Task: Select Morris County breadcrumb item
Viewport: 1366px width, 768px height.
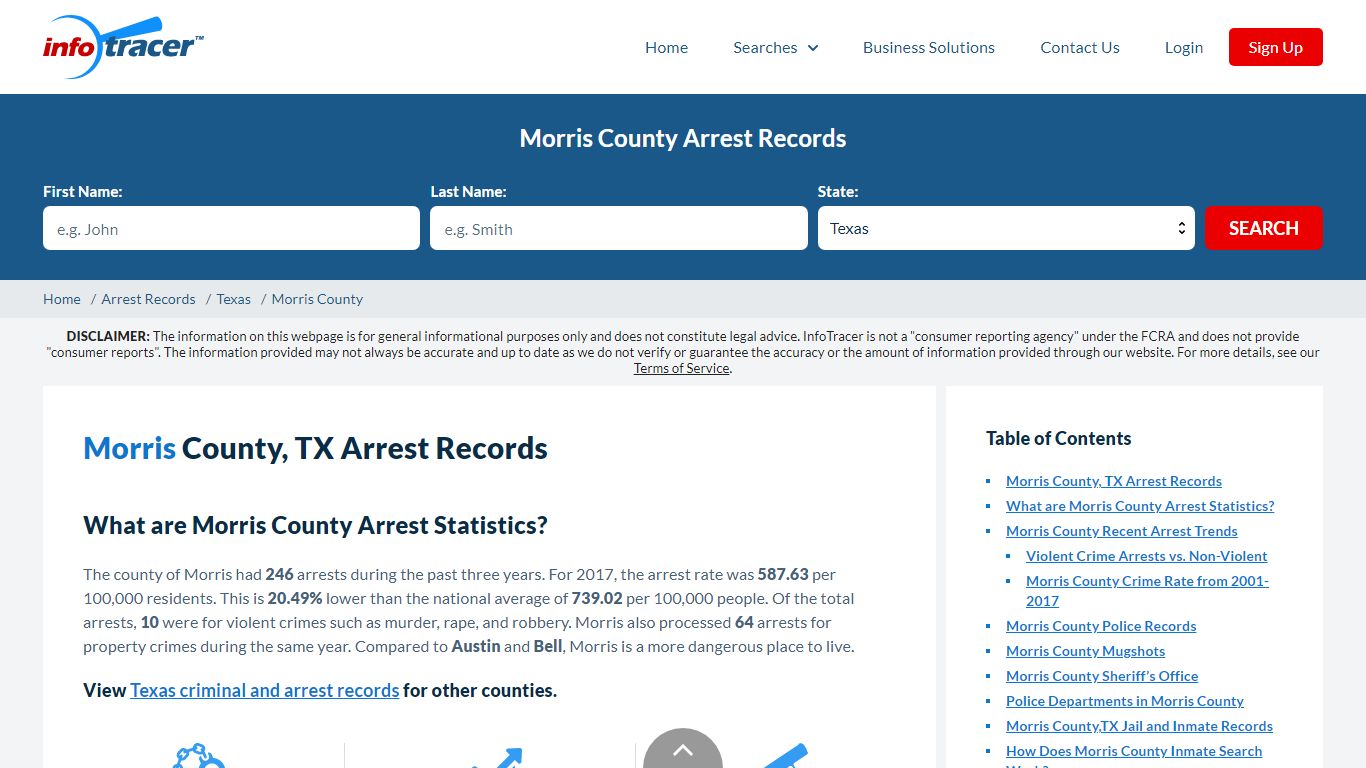Action: (317, 299)
